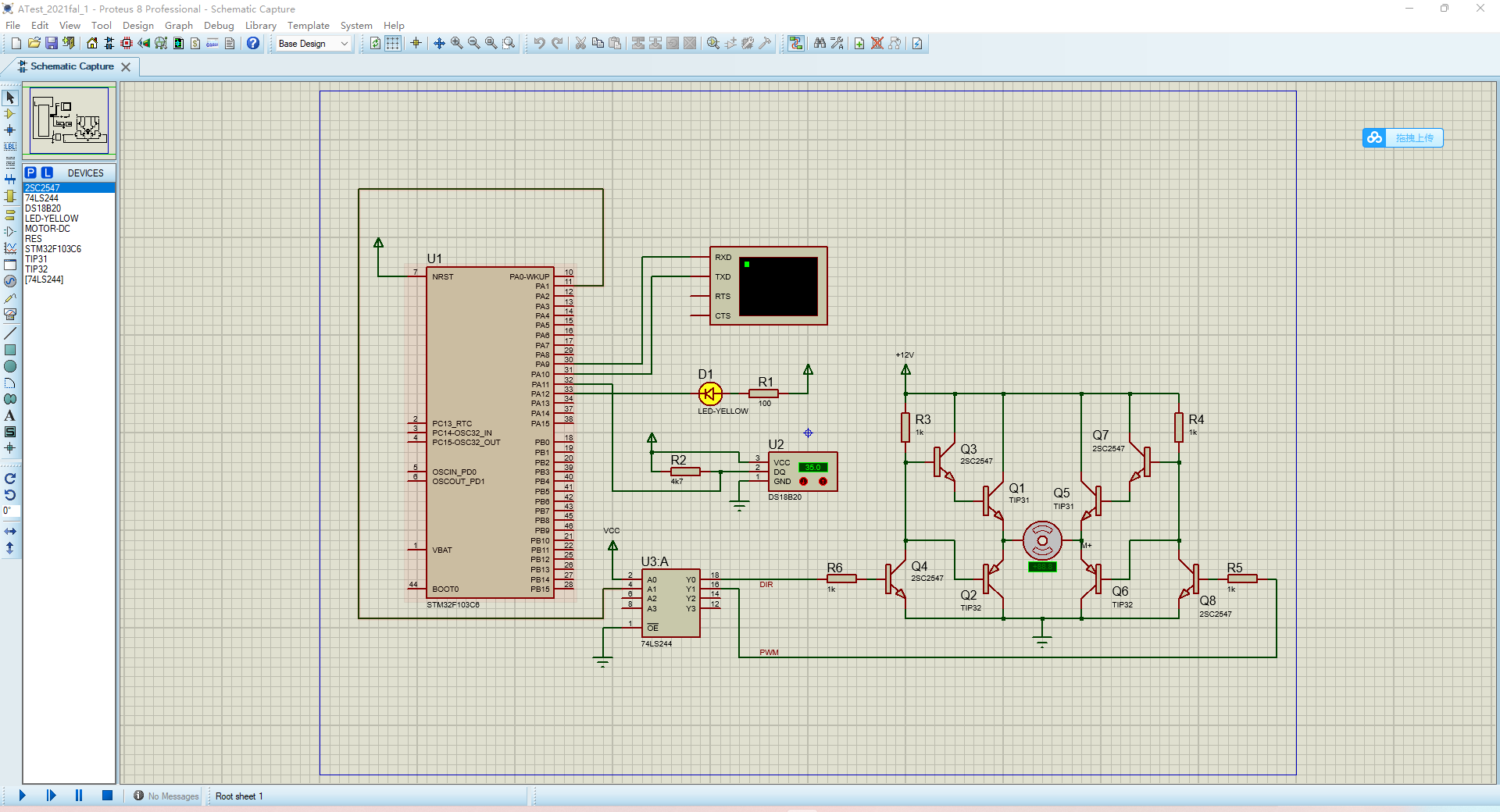1500x812 pixels.
Task: Zoom in with magnifier plus icon
Action: pyautogui.click(x=456, y=44)
